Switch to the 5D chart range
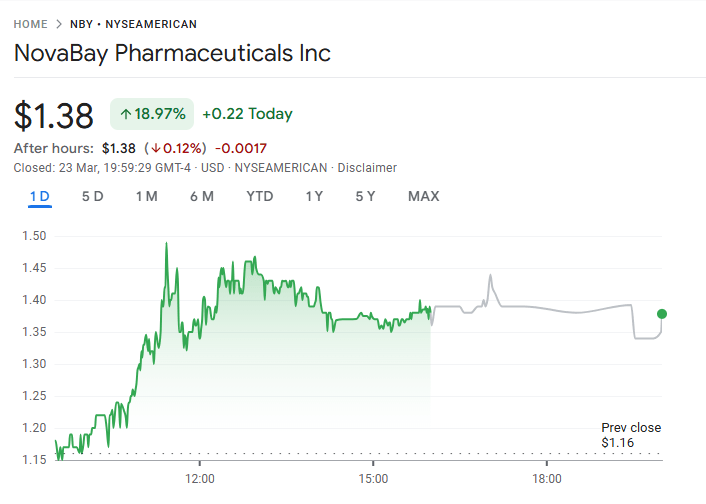This screenshot has width=706, height=504. pos(92,196)
